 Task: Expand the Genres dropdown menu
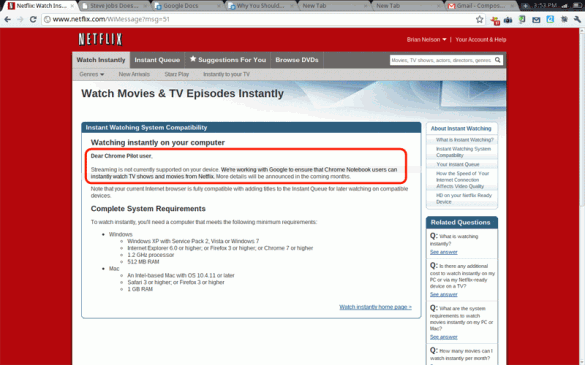coord(91,74)
